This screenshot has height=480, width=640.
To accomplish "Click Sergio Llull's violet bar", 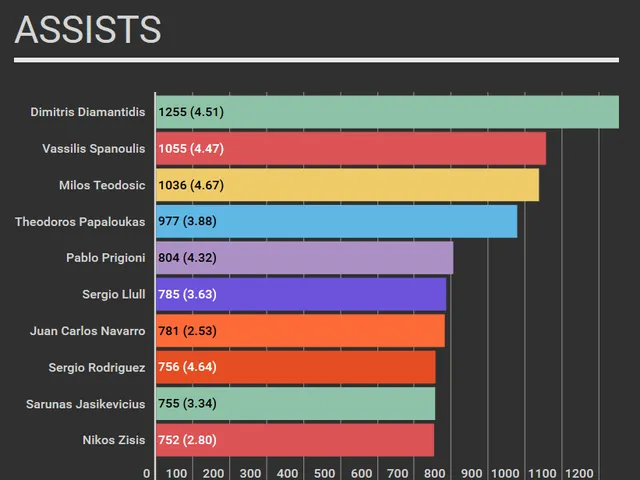I will (x=300, y=294).
